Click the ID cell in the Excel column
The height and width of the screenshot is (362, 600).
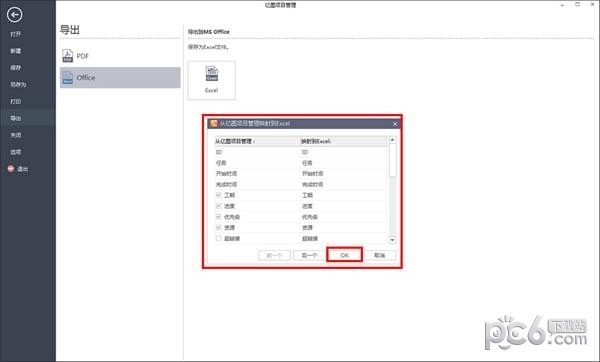343,152
